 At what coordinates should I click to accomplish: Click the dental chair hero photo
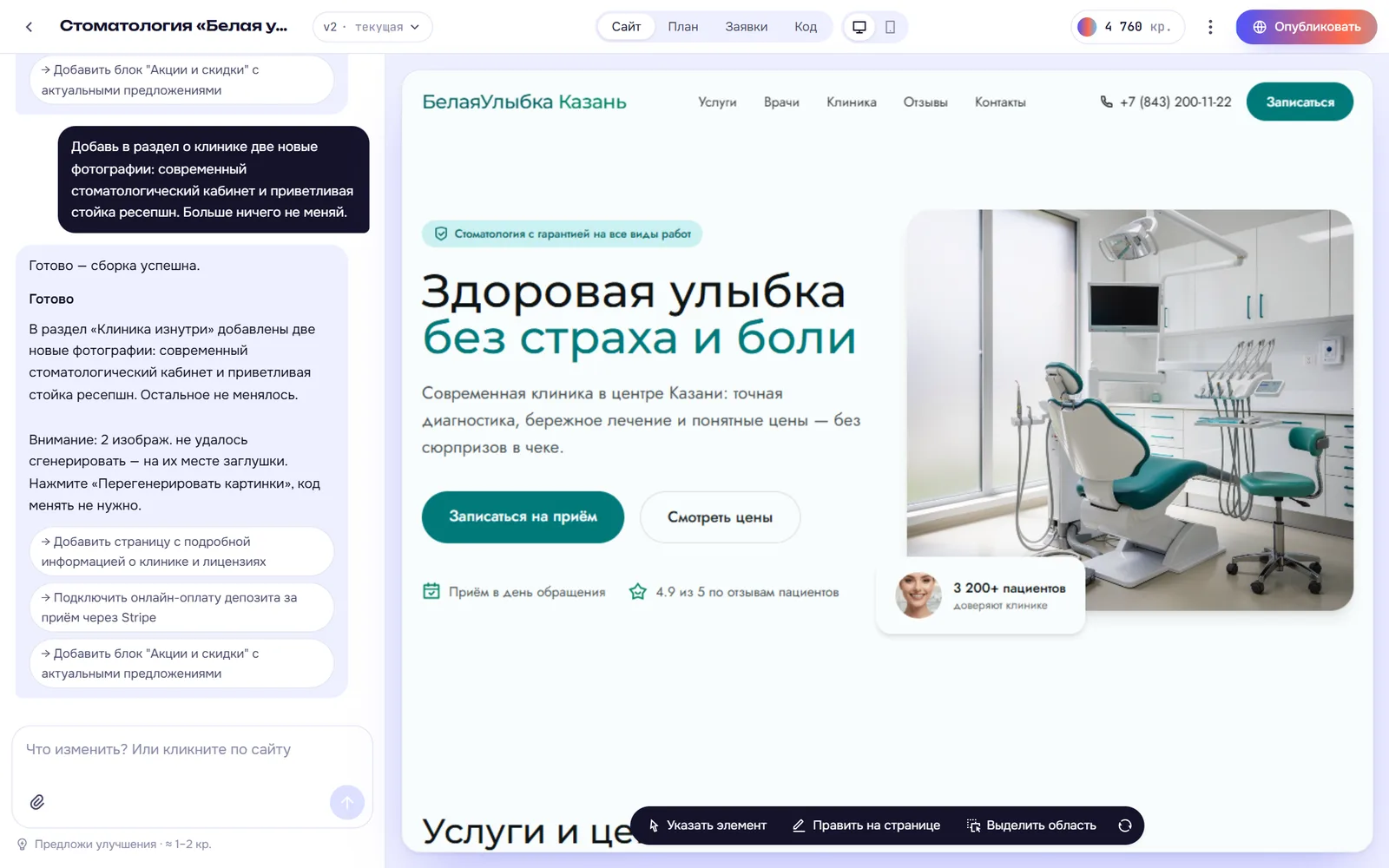coord(1129,409)
